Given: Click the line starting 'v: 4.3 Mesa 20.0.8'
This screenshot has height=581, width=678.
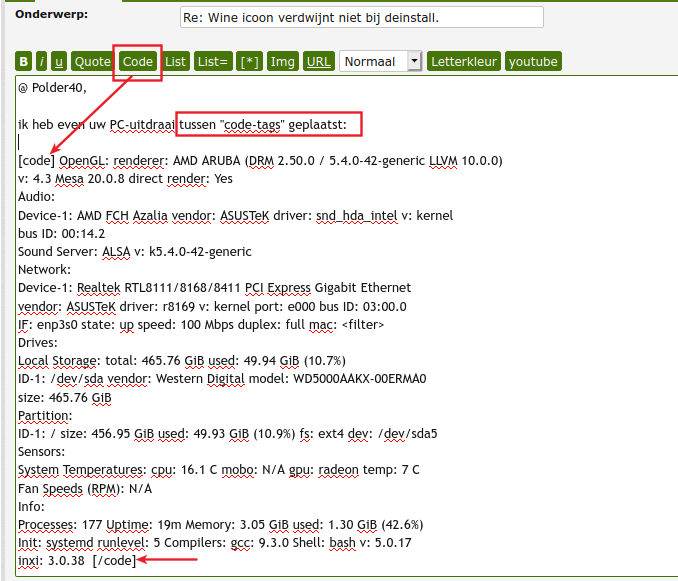Looking at the screenshot, I should coord(125,179).
